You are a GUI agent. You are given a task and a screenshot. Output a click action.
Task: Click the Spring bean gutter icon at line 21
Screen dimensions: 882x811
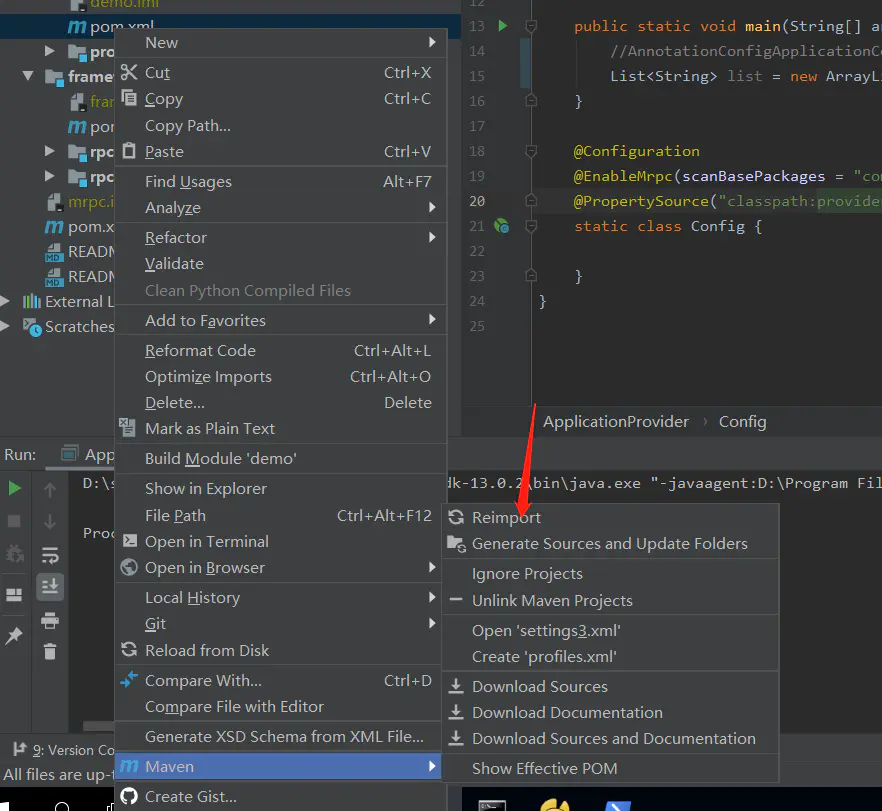point(502,227)
